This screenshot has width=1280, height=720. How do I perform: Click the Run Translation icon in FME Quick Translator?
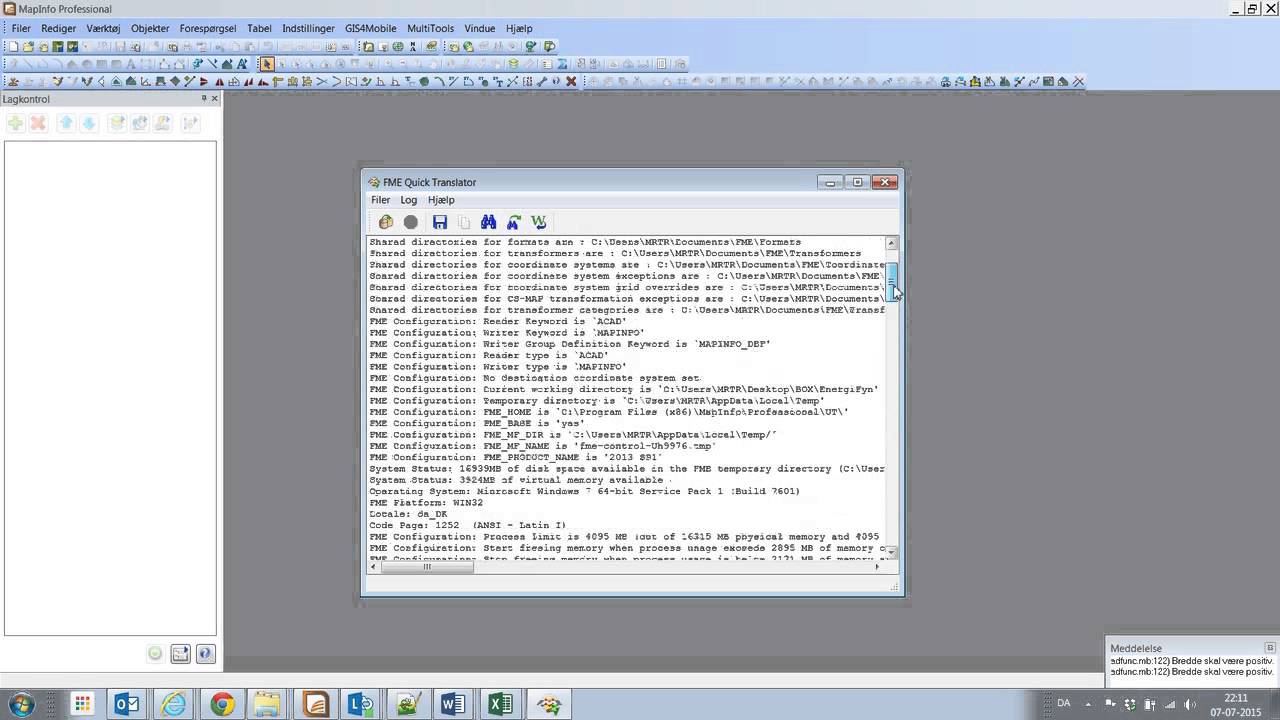click(386, 222)
